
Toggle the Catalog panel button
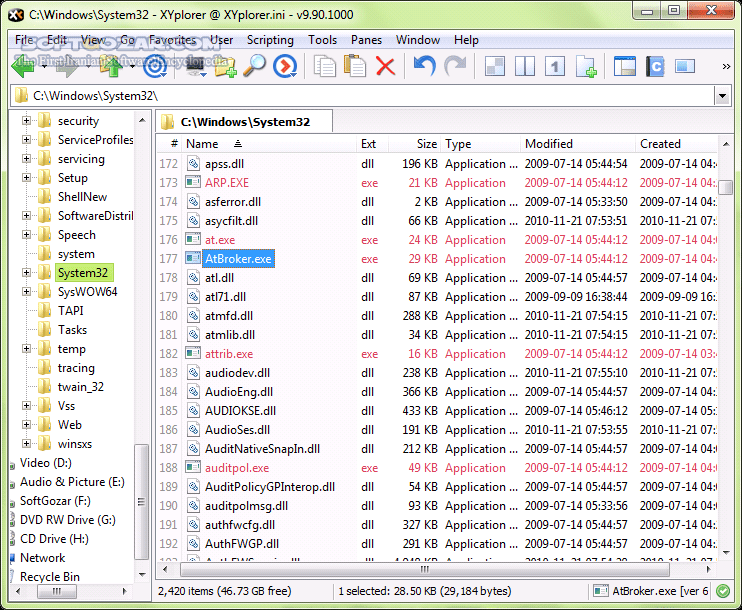point(655,67)
